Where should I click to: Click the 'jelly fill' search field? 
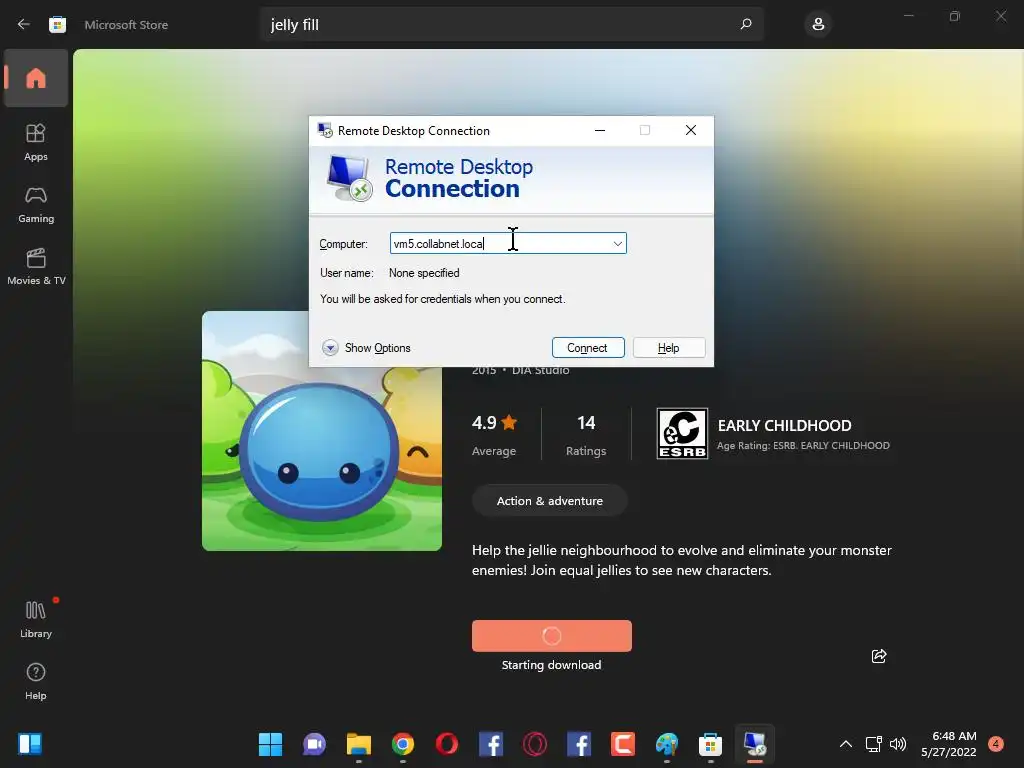(x=511, y=25)
